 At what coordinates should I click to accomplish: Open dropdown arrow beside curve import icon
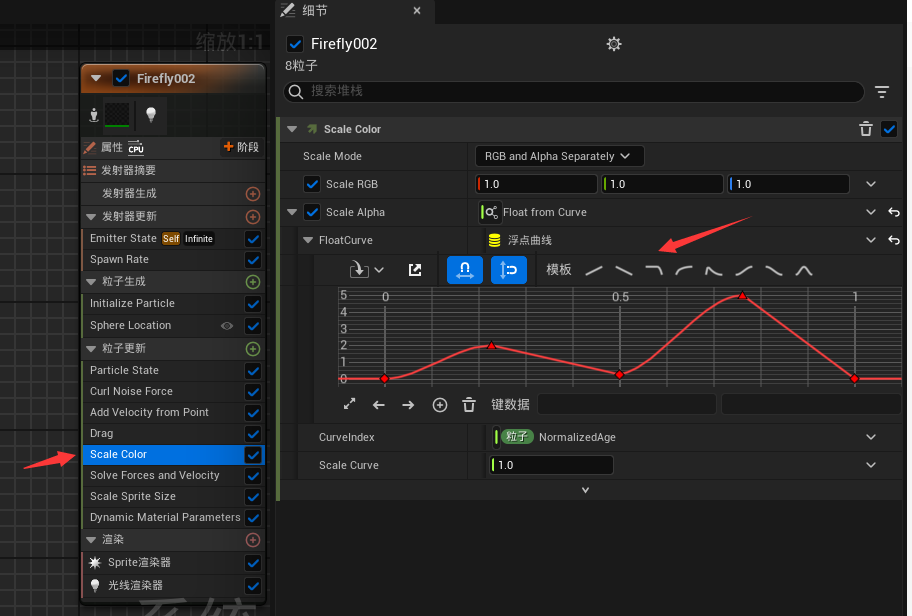(x=379, y=270)
